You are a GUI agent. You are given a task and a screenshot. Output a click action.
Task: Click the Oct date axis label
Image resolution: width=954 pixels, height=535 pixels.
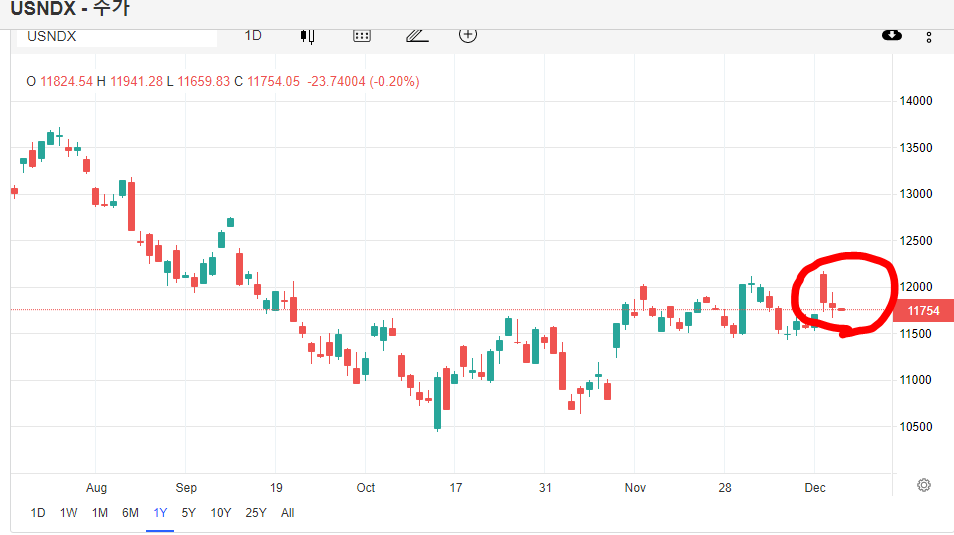point(366,488)
